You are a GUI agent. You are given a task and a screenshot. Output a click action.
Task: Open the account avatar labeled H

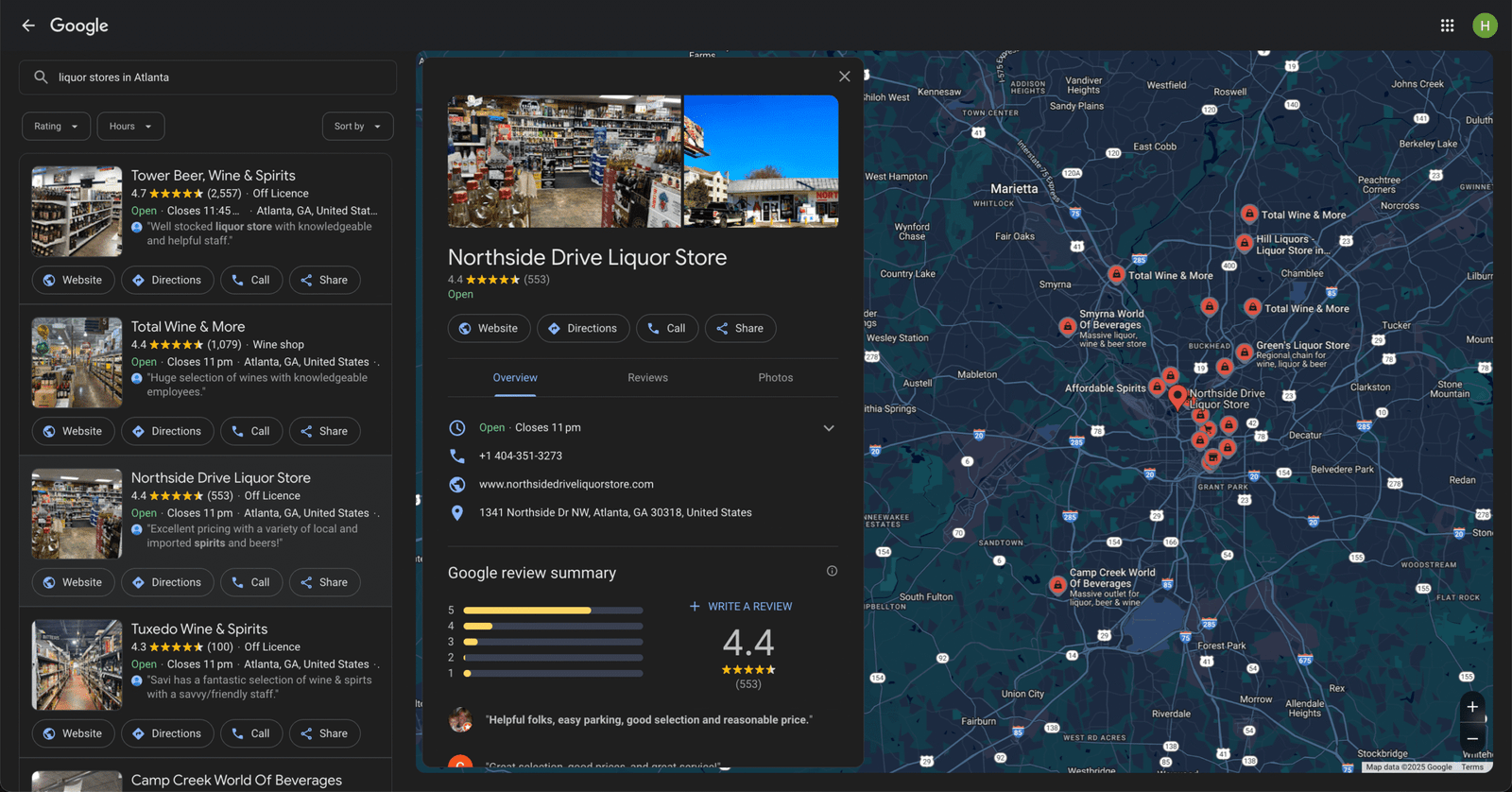[x=1485, y=26]
